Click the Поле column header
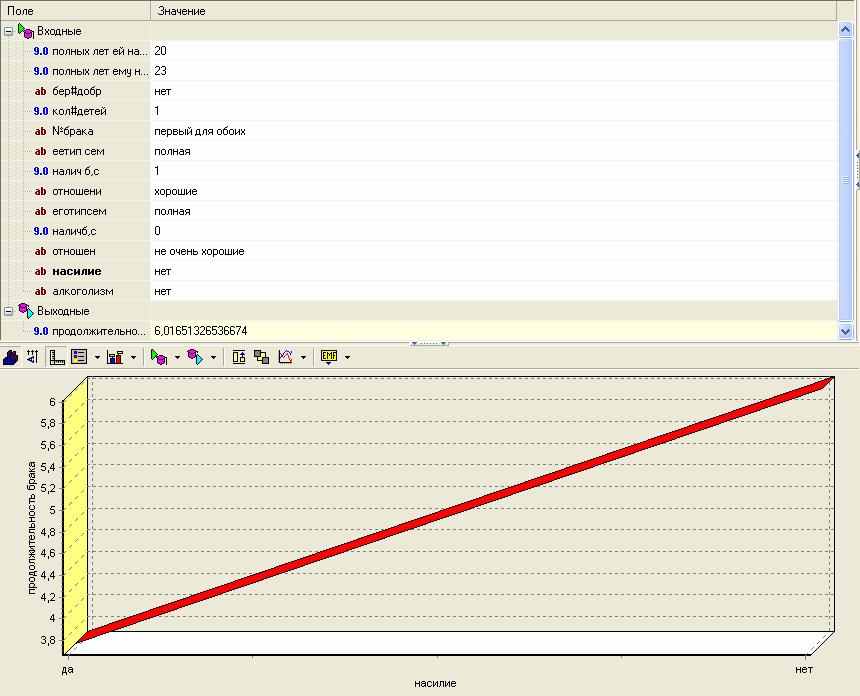 [75, 10]
